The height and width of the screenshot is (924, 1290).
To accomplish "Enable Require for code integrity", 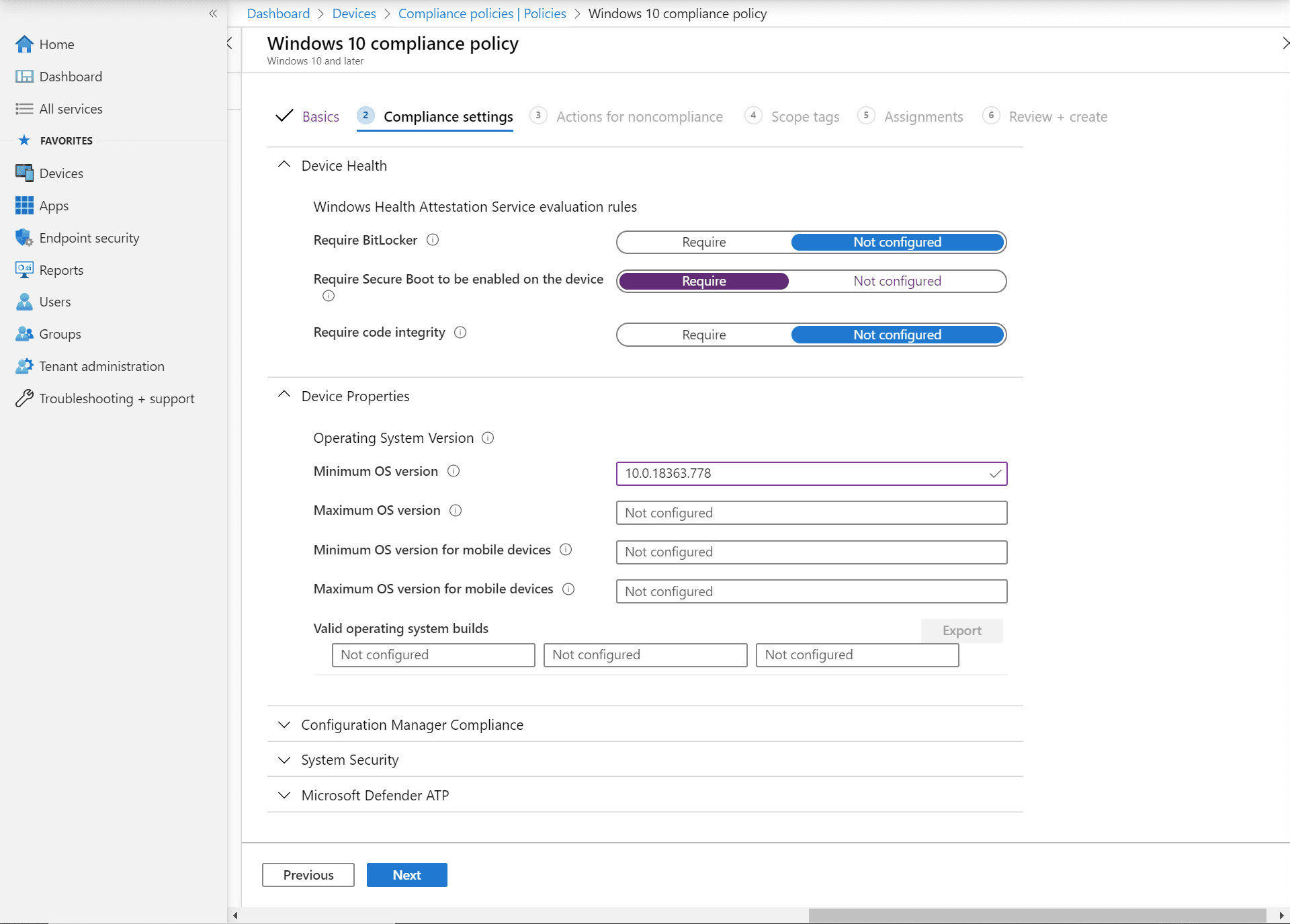I will point(703,334).
